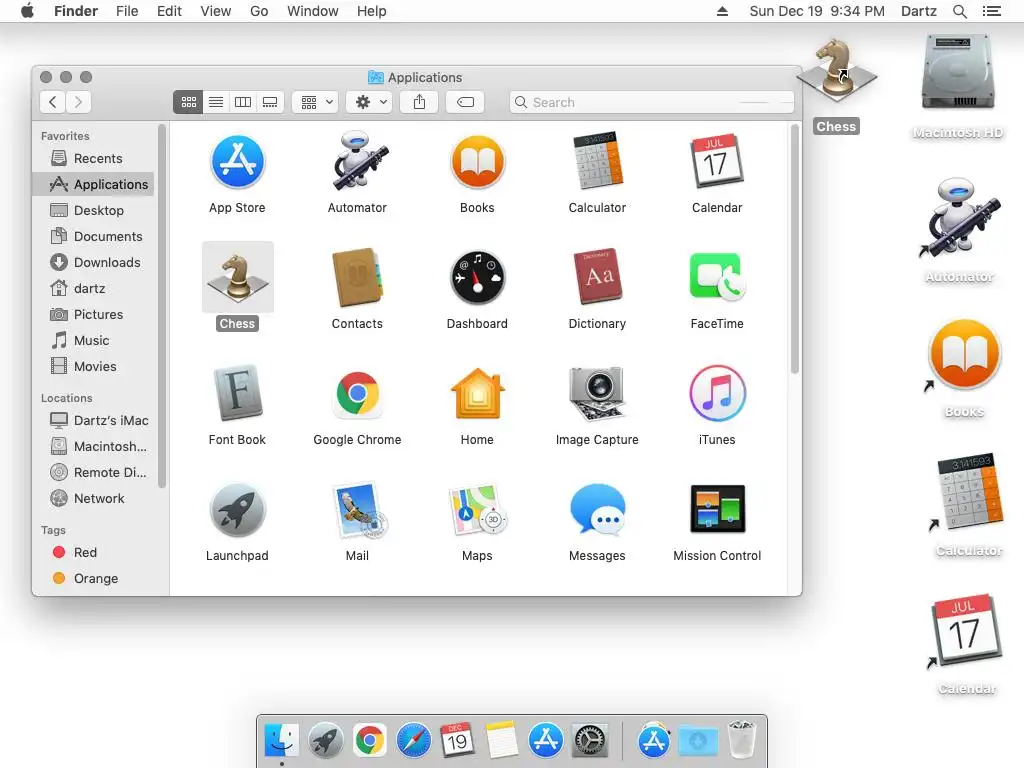
Task: Click the Spotlight search icon in menu bar
Action: click(959, 11)
